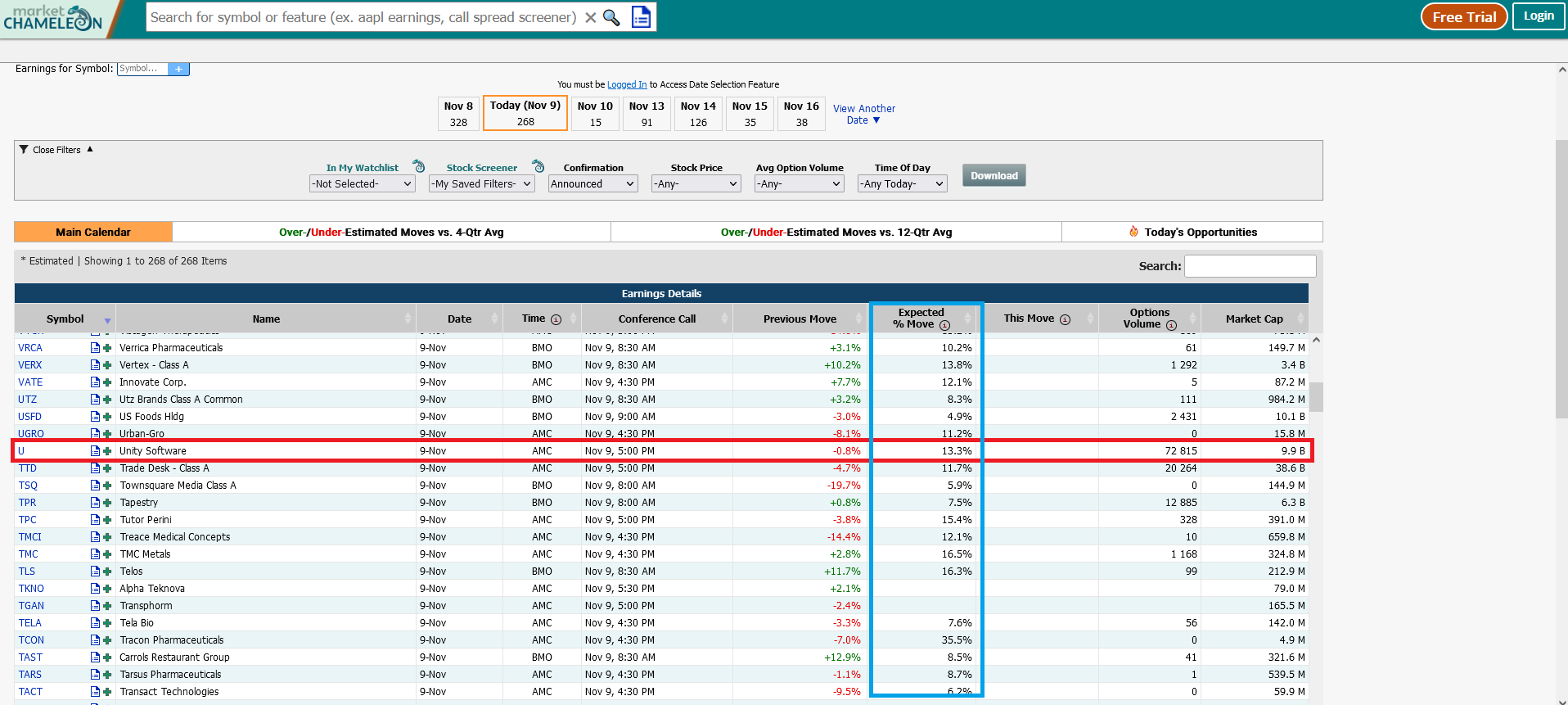Open document icon in VRCA row
The height and width of the screenshot is (705, 1568).
[x=95, y=348]
